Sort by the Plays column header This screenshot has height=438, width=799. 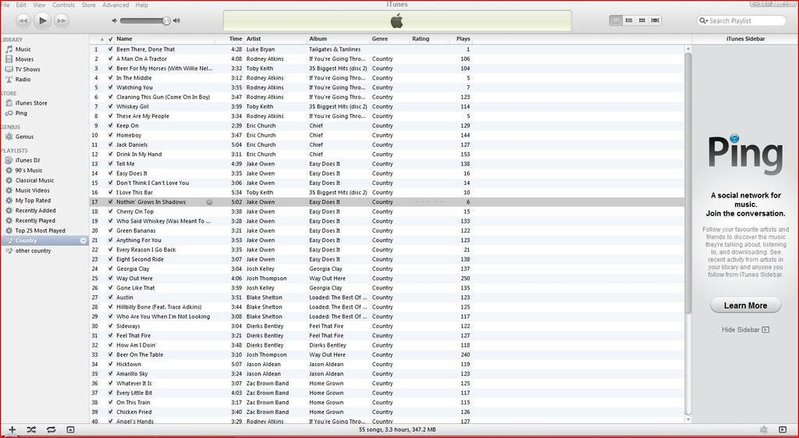tap(462, 39)
